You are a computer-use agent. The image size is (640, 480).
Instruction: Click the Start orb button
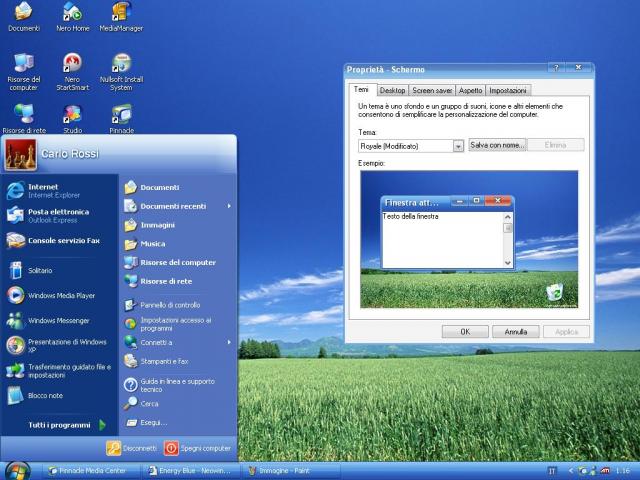tap(18, 471)
